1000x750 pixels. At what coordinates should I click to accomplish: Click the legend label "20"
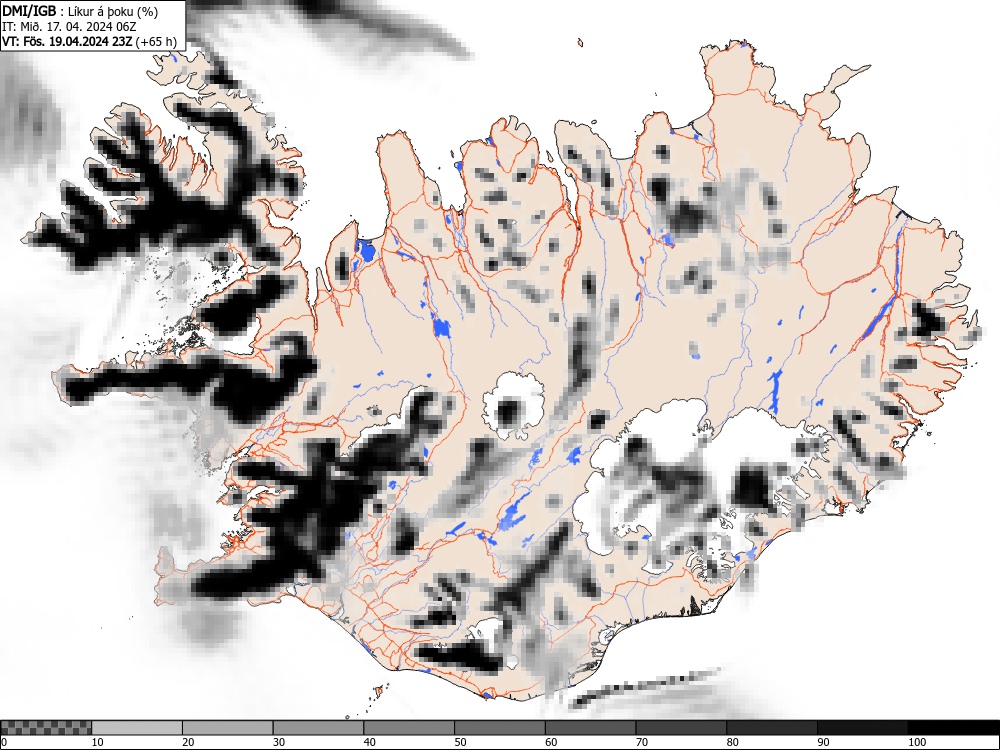click(188, 742)
